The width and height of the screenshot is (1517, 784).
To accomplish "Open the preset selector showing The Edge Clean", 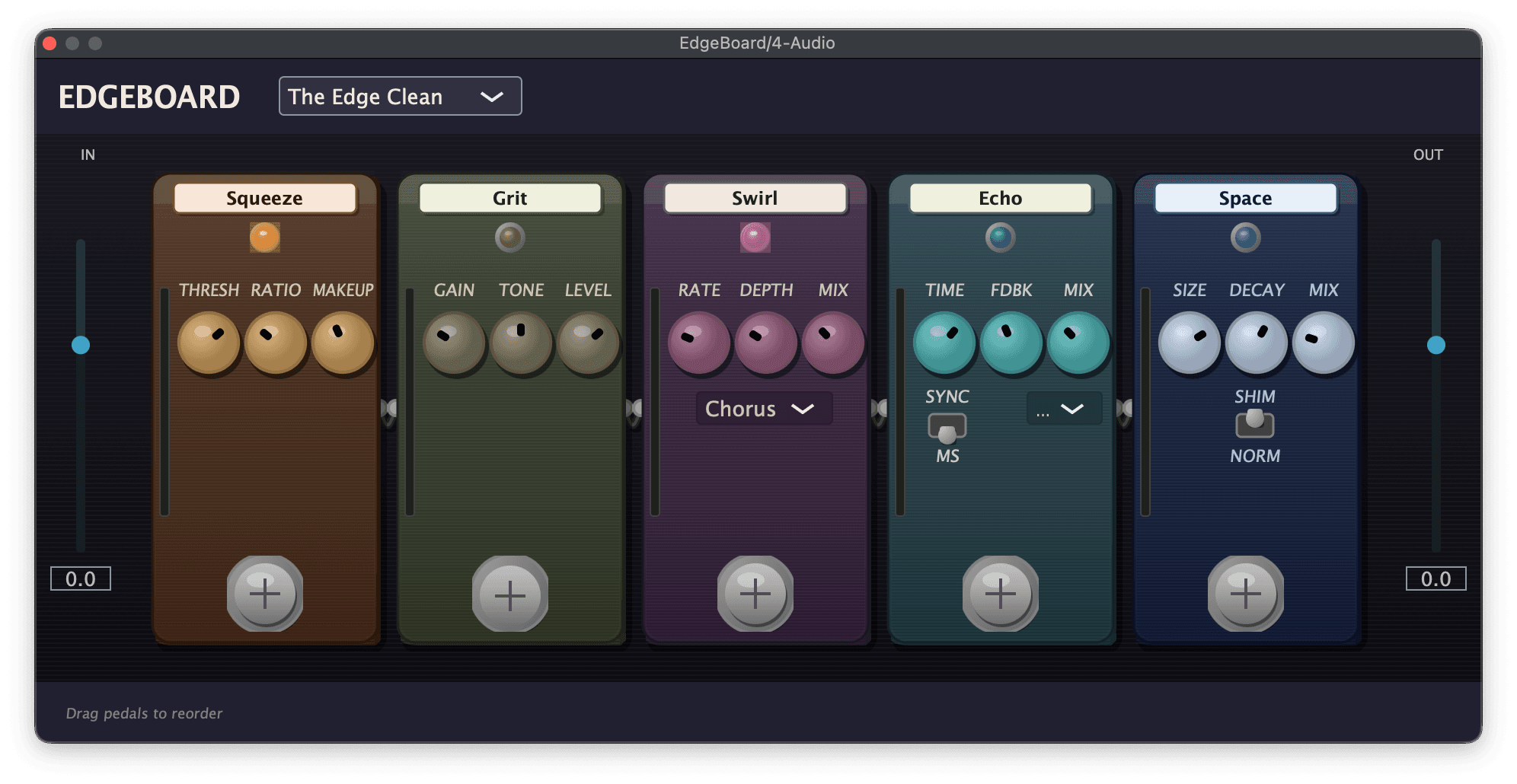I will pyautogui.click(x=399, y=96).
